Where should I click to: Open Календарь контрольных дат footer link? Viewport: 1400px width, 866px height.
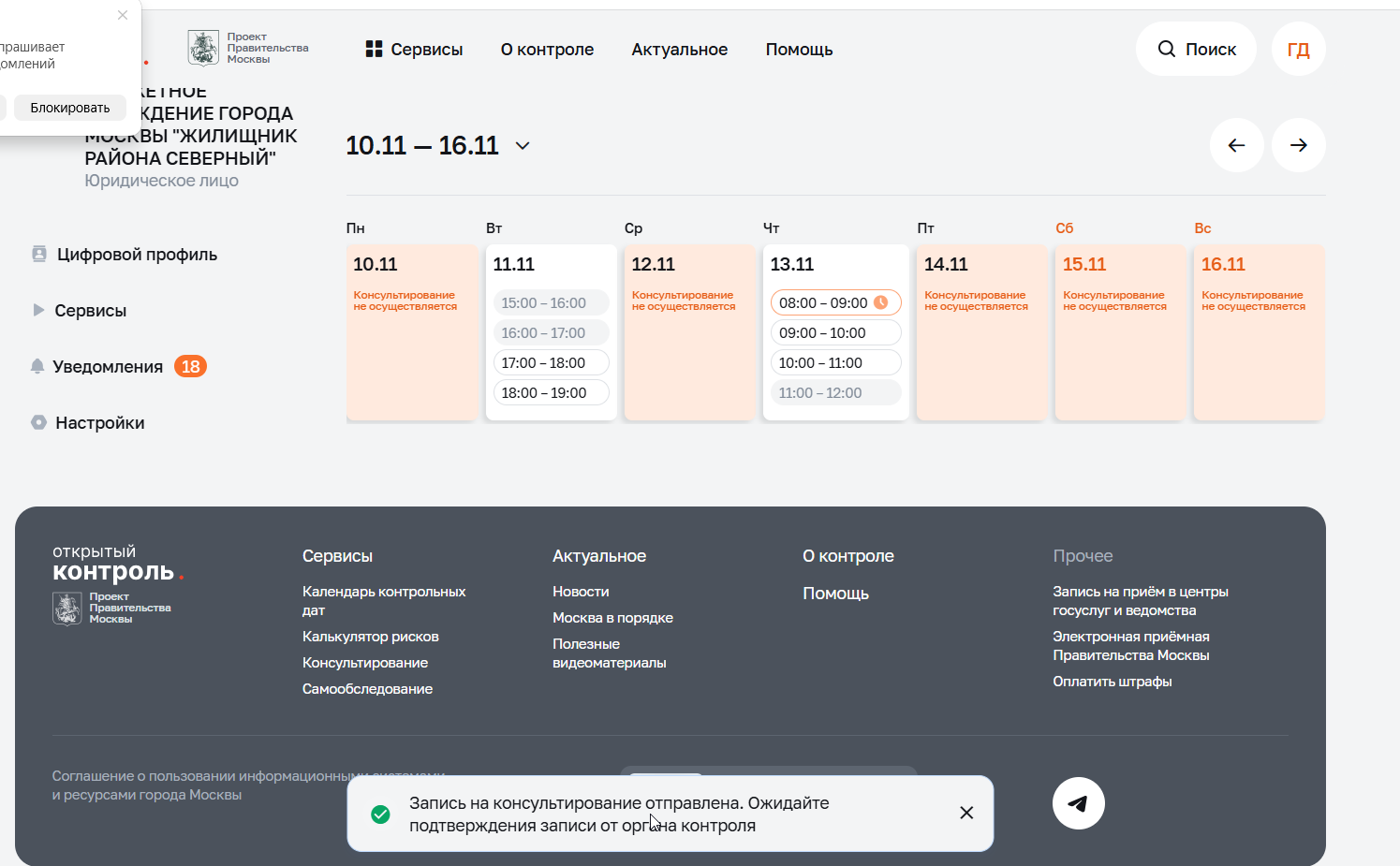(384, 600)
